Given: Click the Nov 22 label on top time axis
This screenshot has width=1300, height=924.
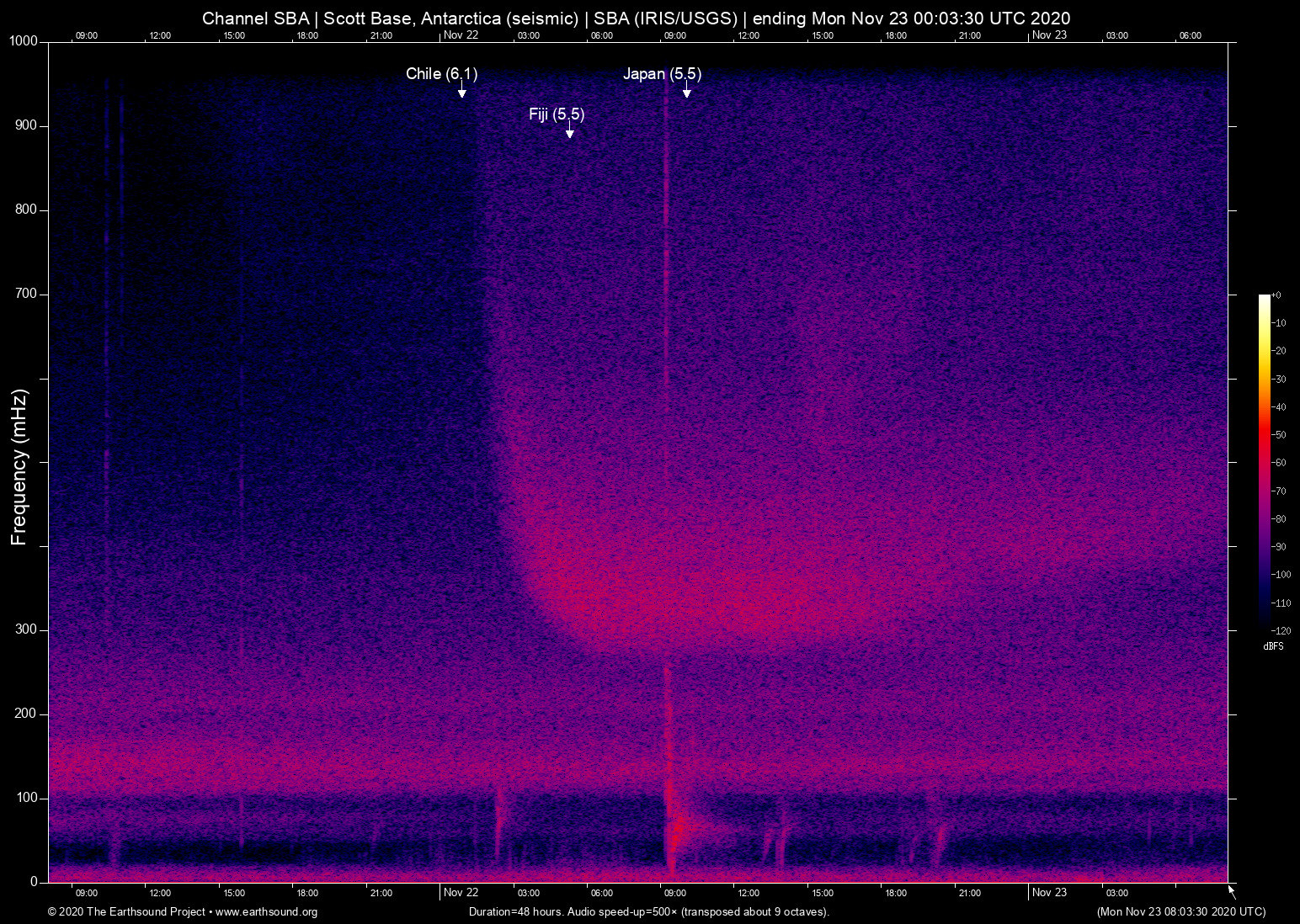Looking at the screenshot, I should pyautogui.click(x=461, y=35).
